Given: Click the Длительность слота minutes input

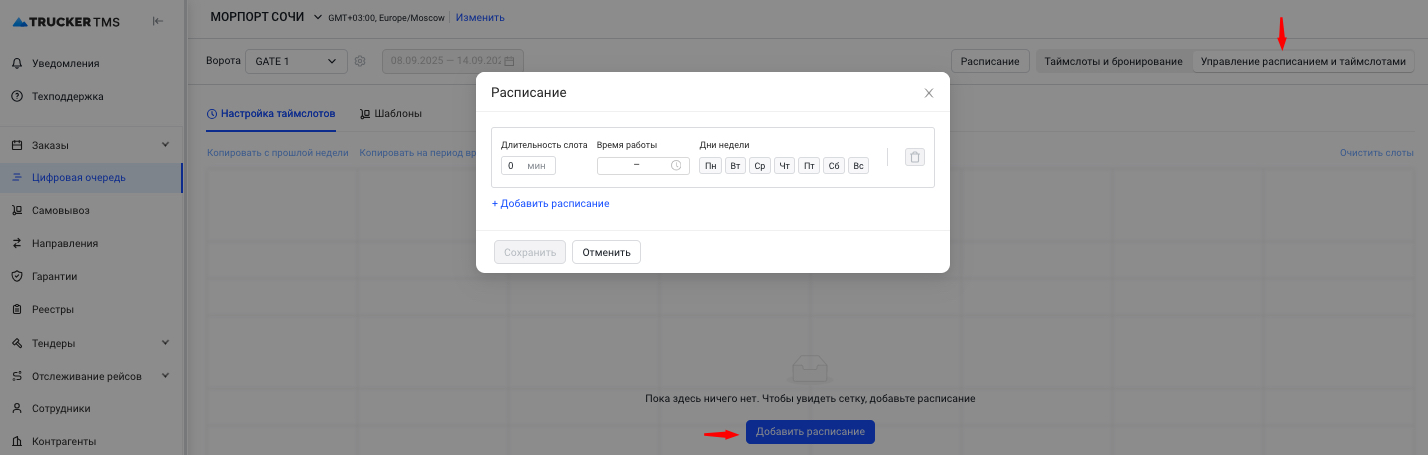Looking at the screenshot, I should [514, 166].
